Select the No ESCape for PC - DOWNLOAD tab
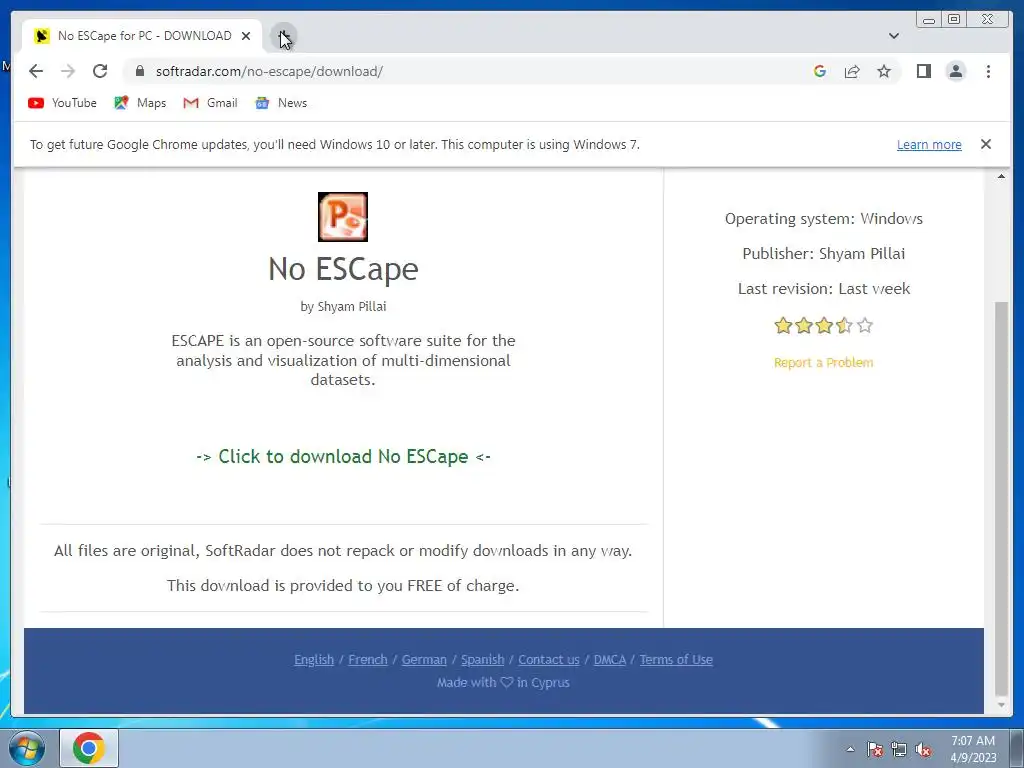Image resolution: width=1024 pixels, height=768 pixels. [142, 36]
